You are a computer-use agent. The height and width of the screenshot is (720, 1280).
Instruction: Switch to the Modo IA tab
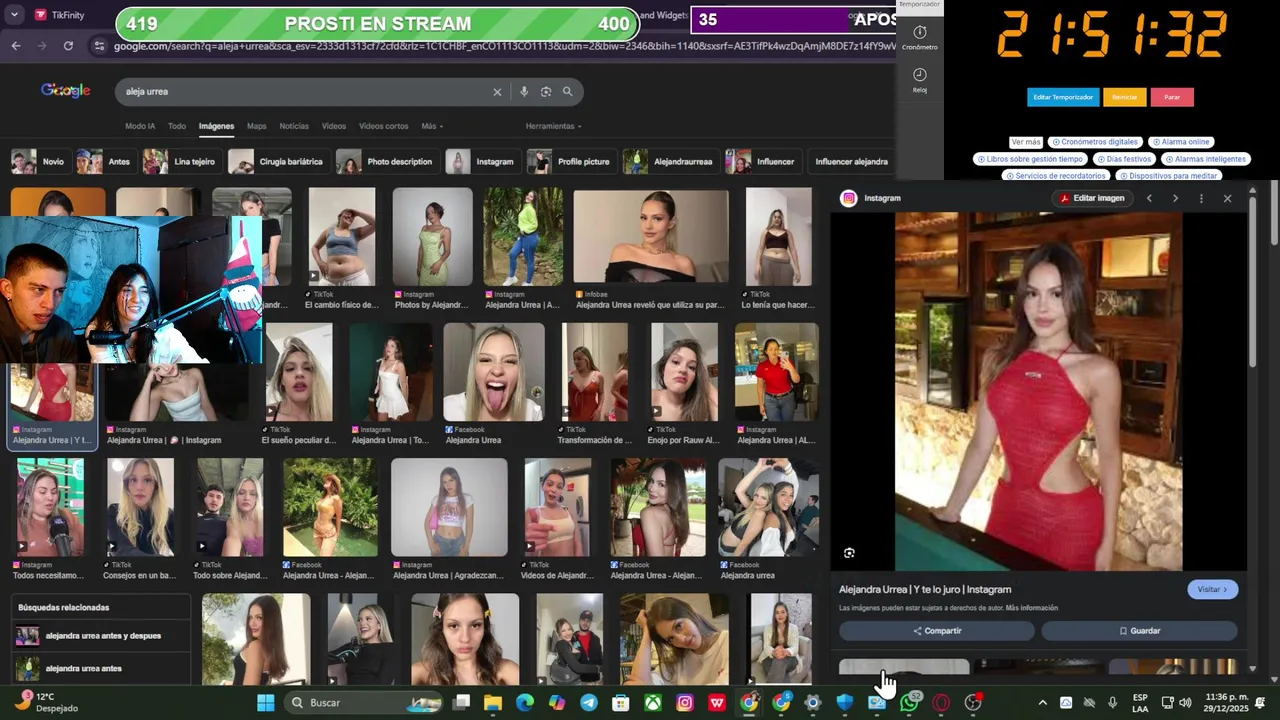pos(140,126)
